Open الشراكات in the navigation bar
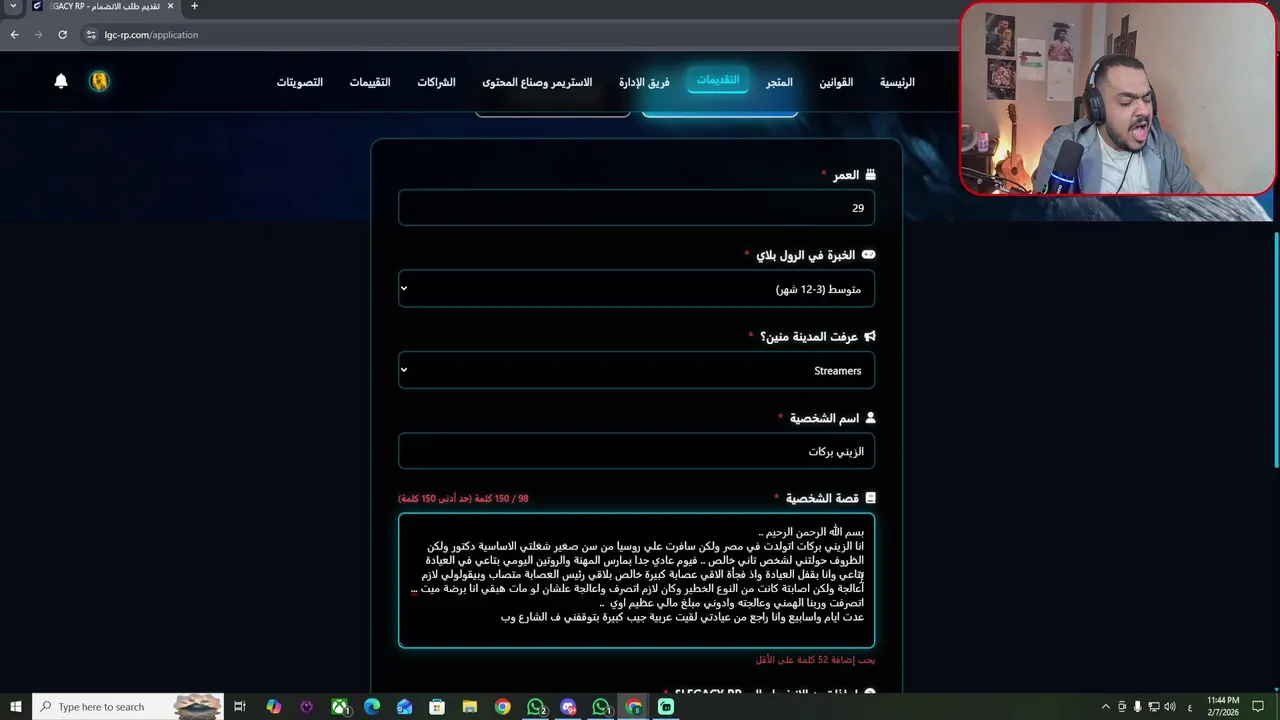Screen dimensions: 1280x720 click(436, 82)
